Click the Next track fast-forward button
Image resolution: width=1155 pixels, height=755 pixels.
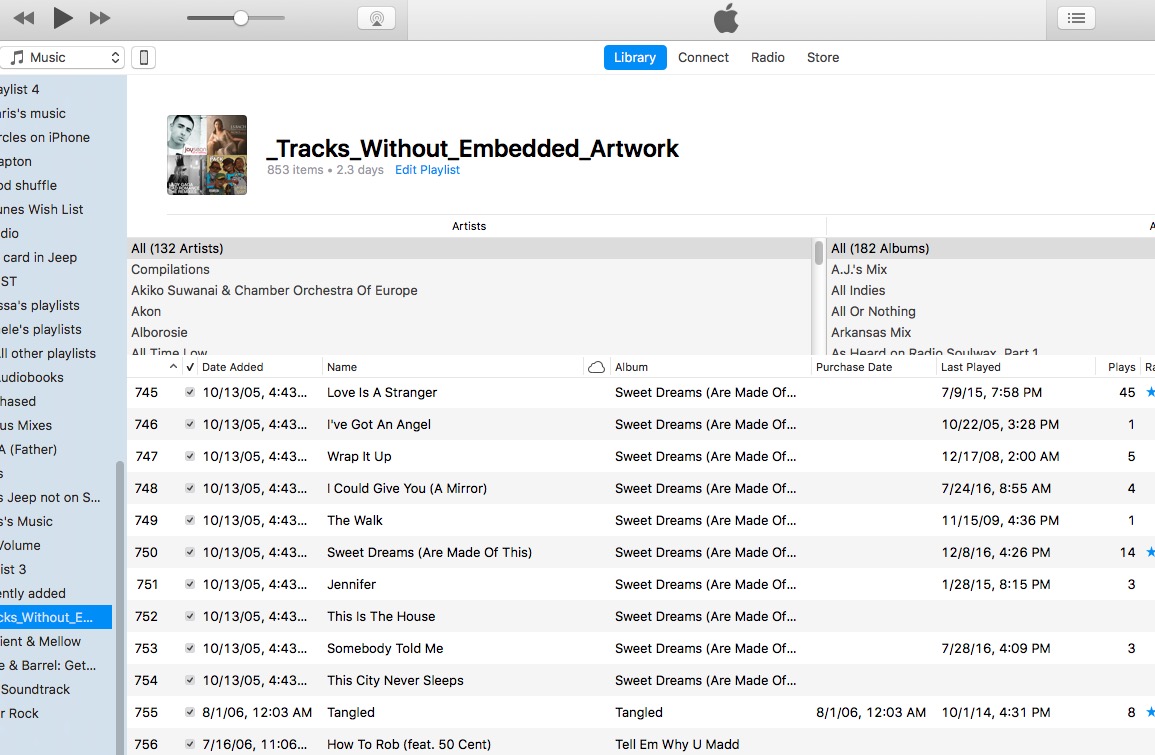tap(99, 18)
